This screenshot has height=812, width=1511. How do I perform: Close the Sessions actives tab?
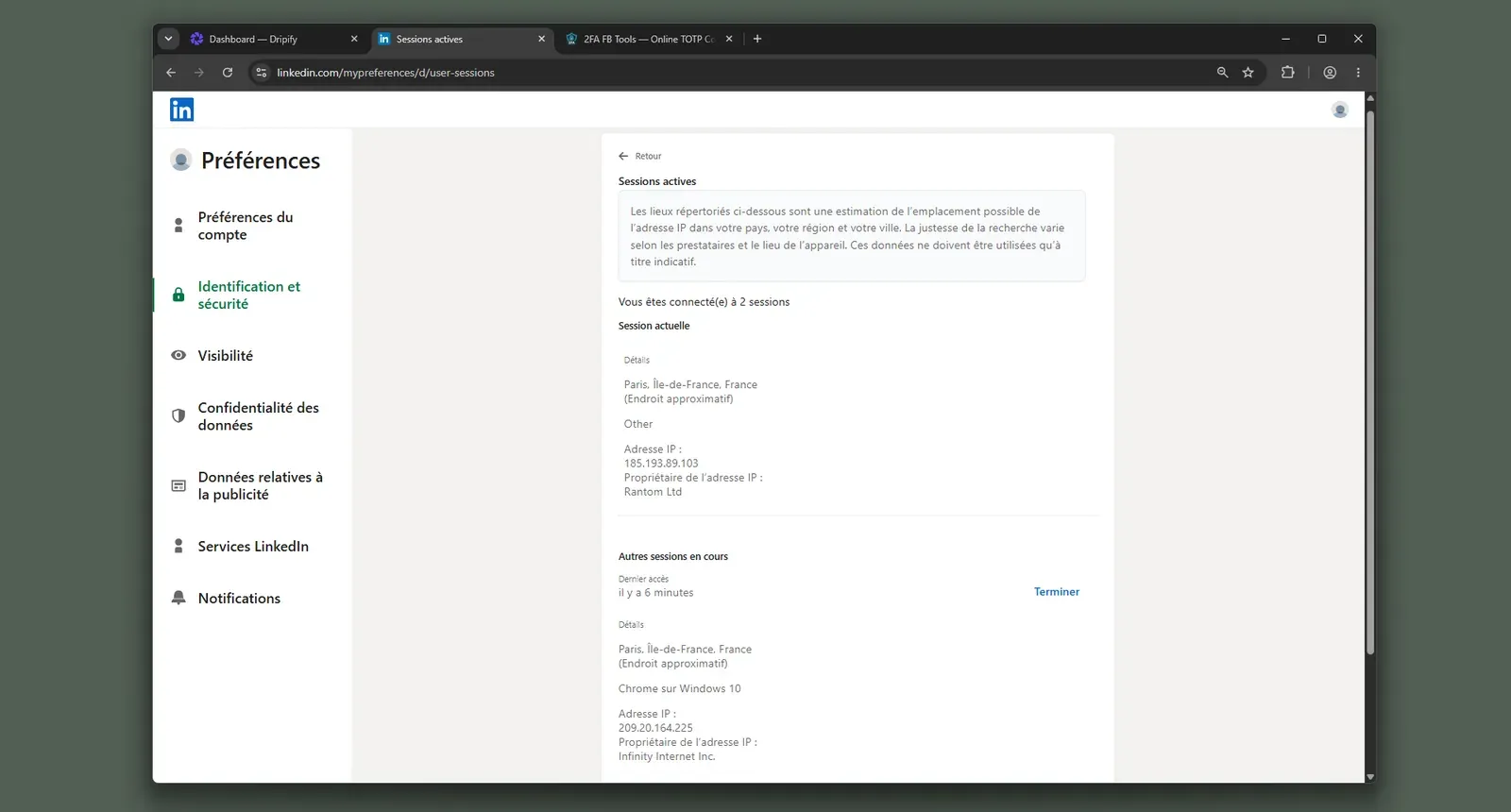click(x=541, y=39)
